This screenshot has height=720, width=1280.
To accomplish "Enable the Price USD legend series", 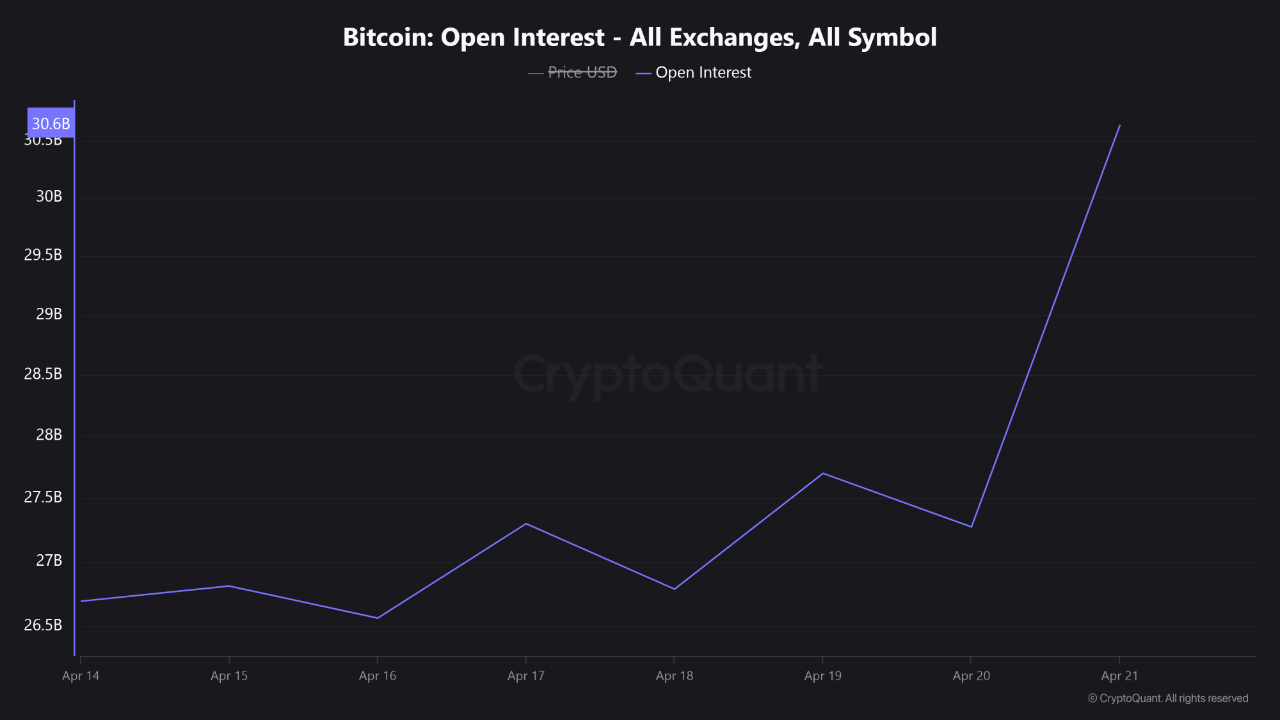I will pos(582,72).
